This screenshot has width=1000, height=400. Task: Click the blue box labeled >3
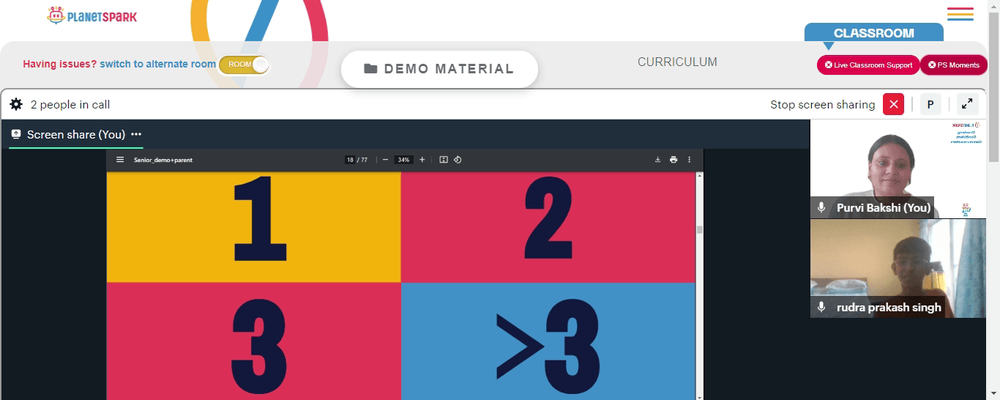[x=548, y=341]
